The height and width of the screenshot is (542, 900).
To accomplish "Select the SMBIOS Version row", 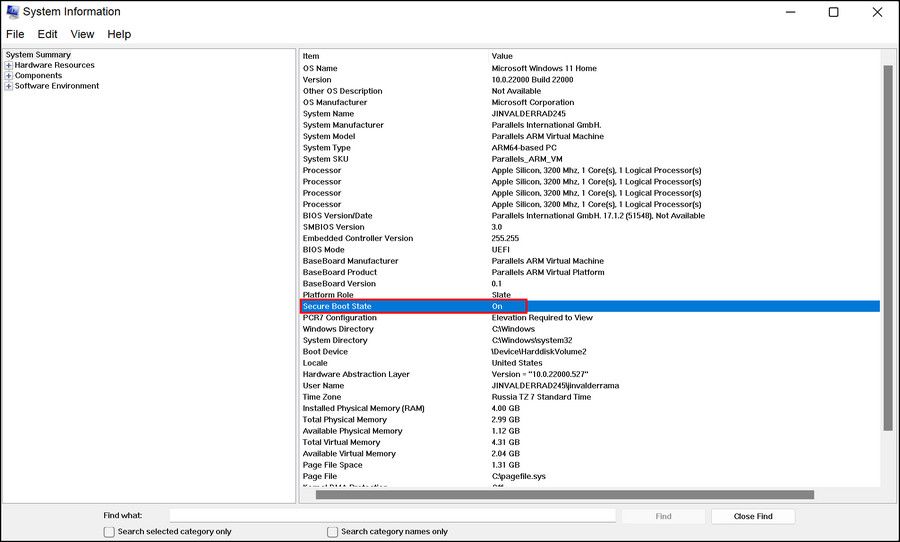I will [590, 227].
